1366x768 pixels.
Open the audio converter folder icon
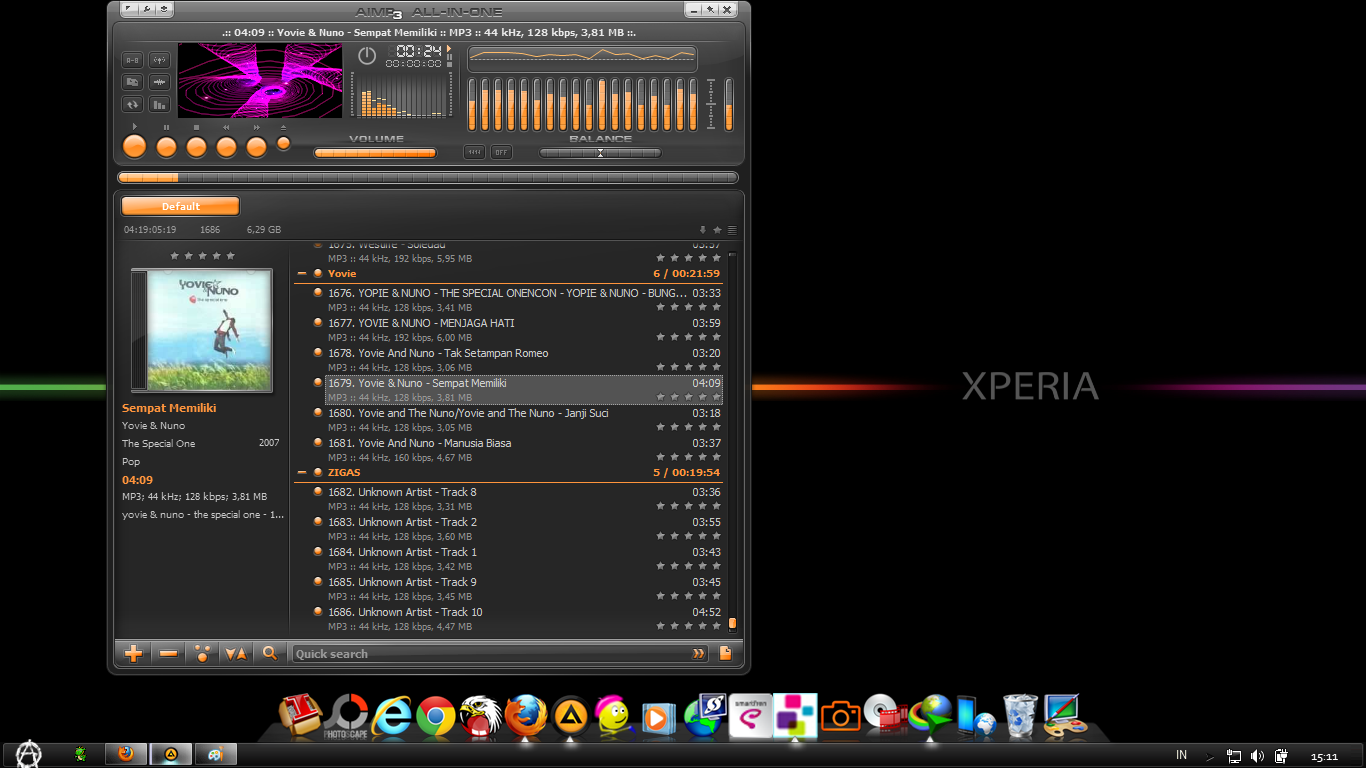tap(132, 82)
